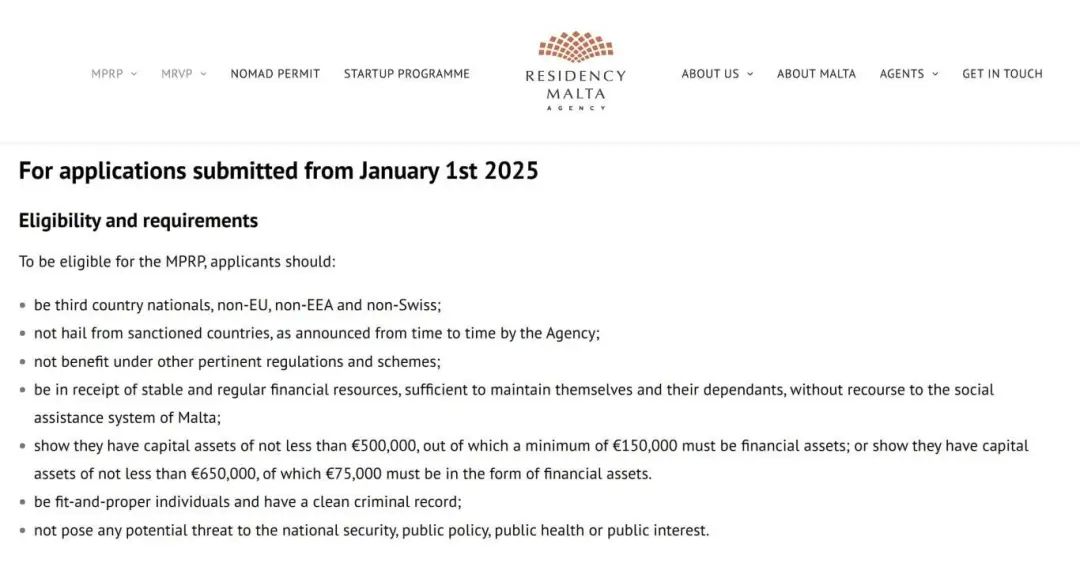Image resolution: width=1080 pixels, height=563 pixels.
Task: Click the 'For applications submitted from January 1st 2025' heading
Action: click(x=278, y=171)
